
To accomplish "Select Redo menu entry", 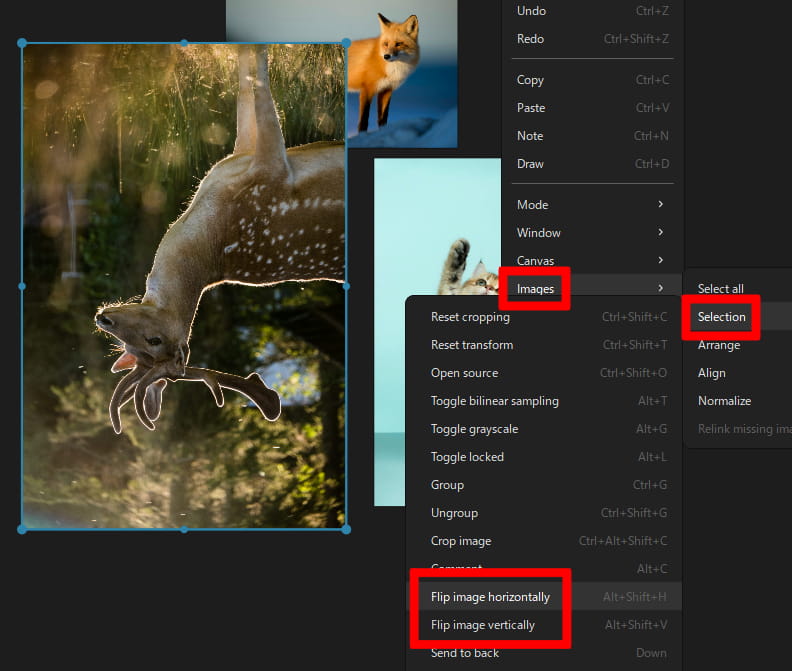I will pos(531,39).
